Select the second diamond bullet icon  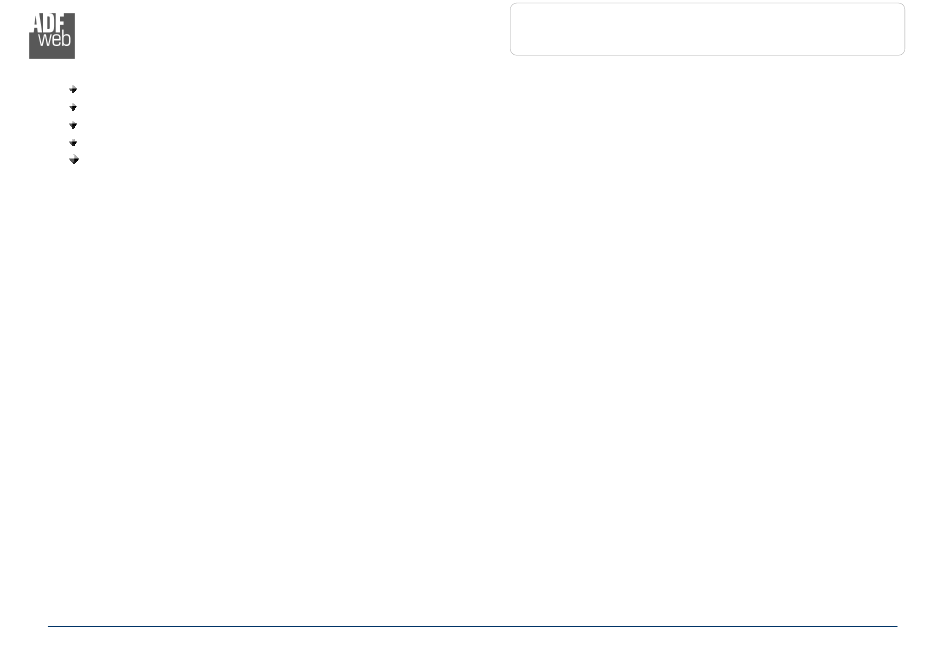(x=73, y=107)
